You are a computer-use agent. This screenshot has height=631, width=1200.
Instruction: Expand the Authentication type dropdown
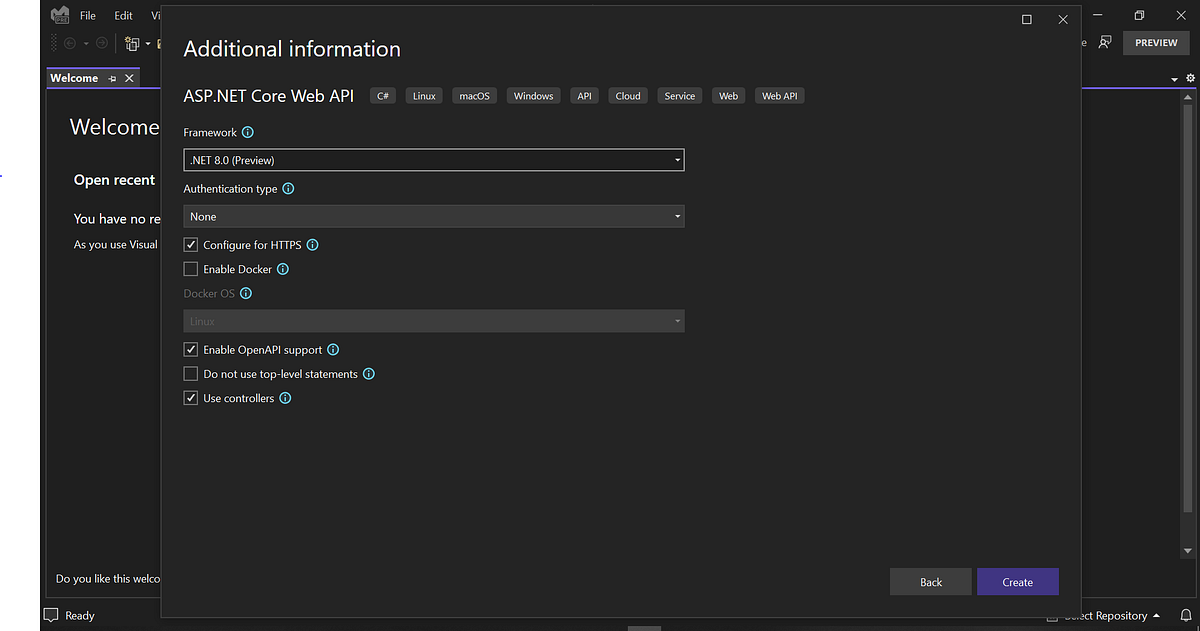(677, 215)
